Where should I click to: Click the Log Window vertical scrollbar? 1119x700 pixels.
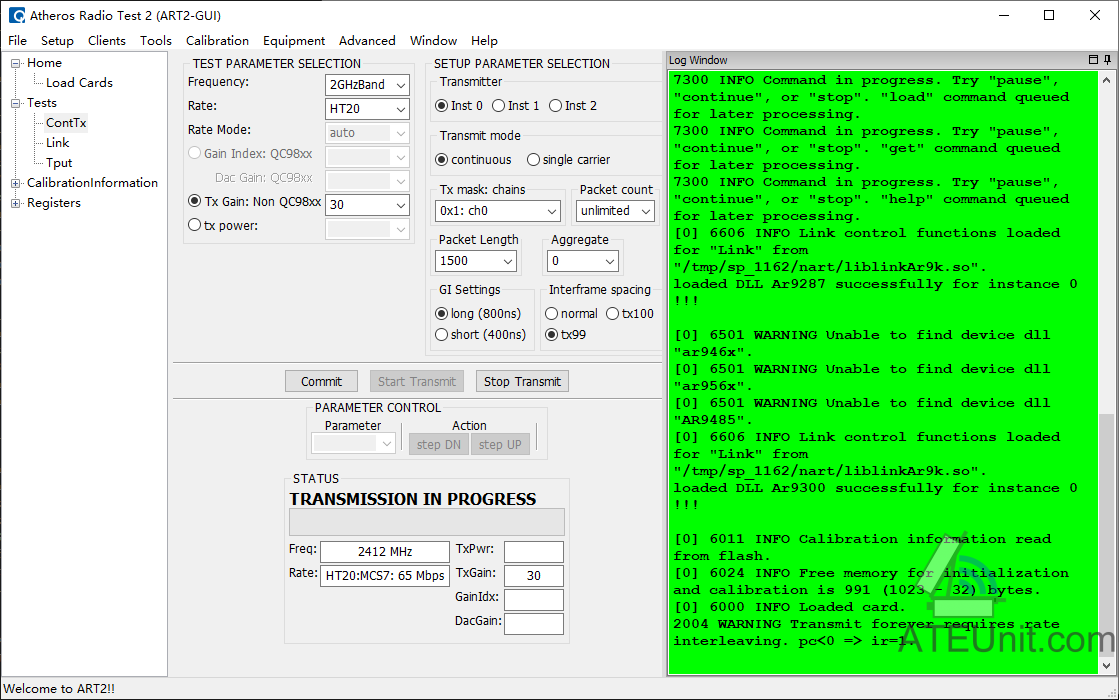tap(1106, 371)
